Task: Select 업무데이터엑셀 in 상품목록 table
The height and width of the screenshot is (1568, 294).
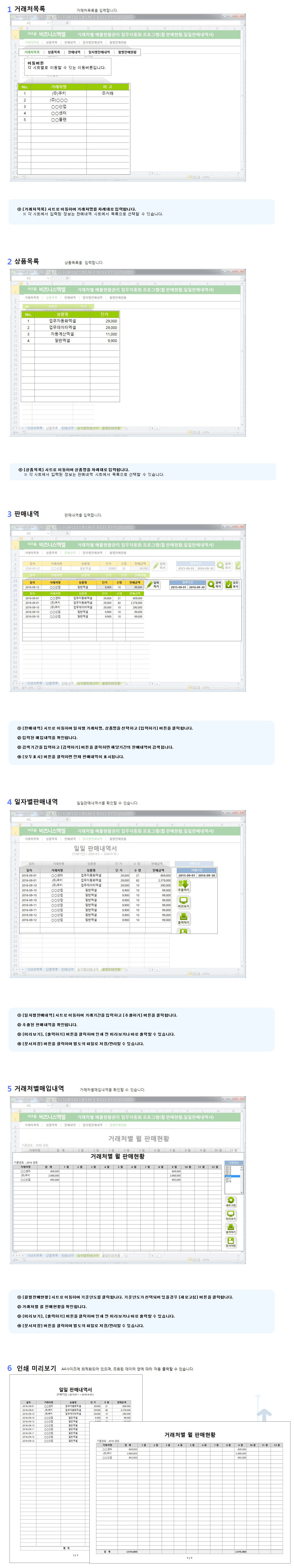Action: click(x=63, y=327)
